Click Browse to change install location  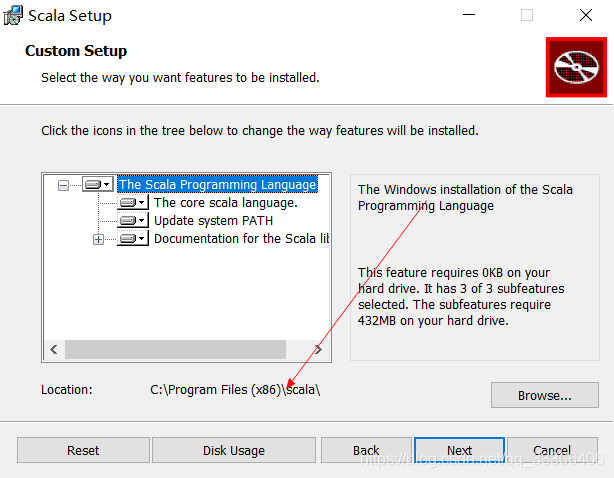pyautogui.click(x=544, y=395)
